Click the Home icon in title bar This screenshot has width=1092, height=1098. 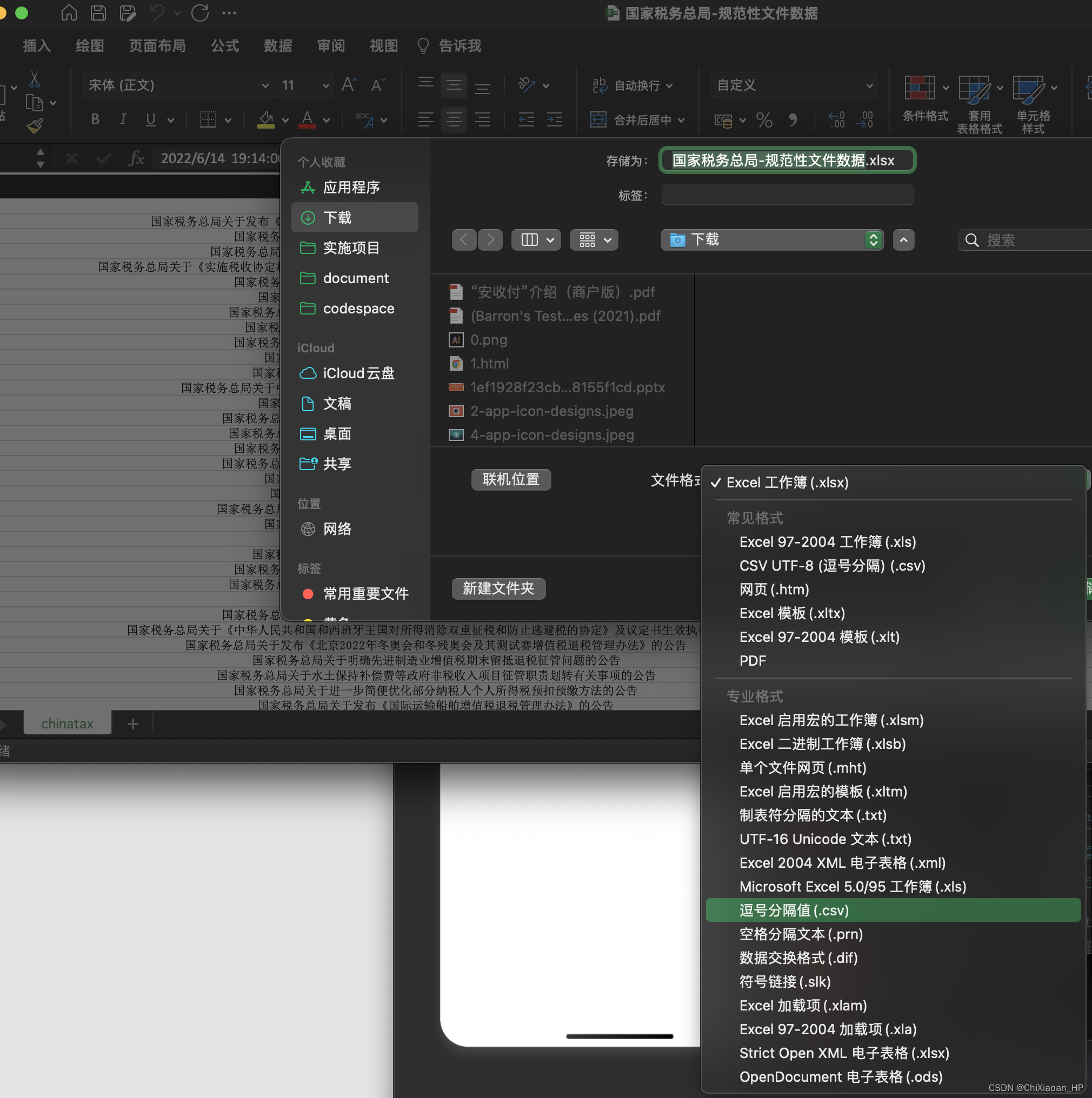(69, 12)
